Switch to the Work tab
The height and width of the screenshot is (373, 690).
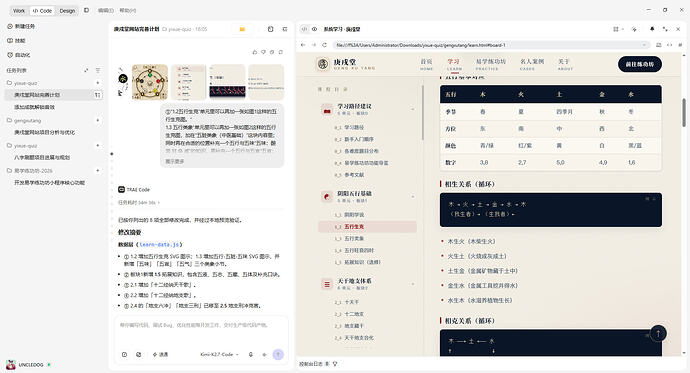click(19, 11)
